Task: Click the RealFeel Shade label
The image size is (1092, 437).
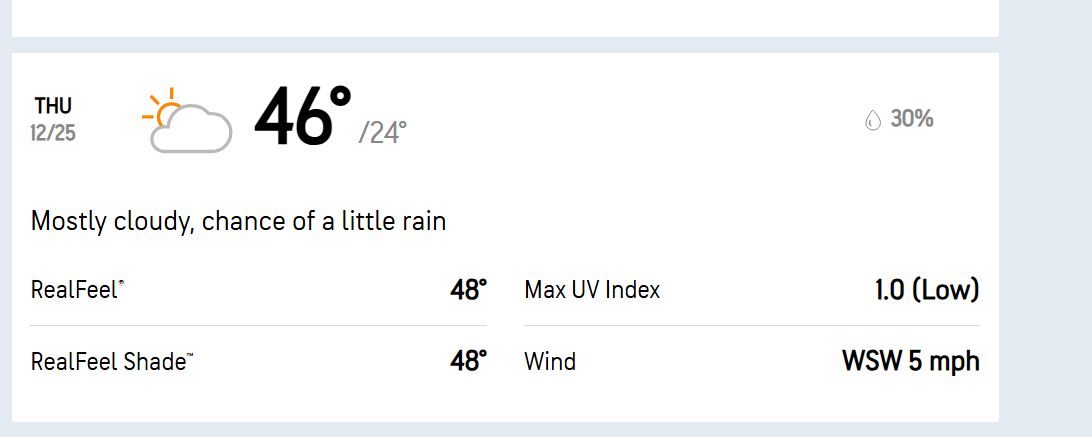Action: tap(109, 362)
